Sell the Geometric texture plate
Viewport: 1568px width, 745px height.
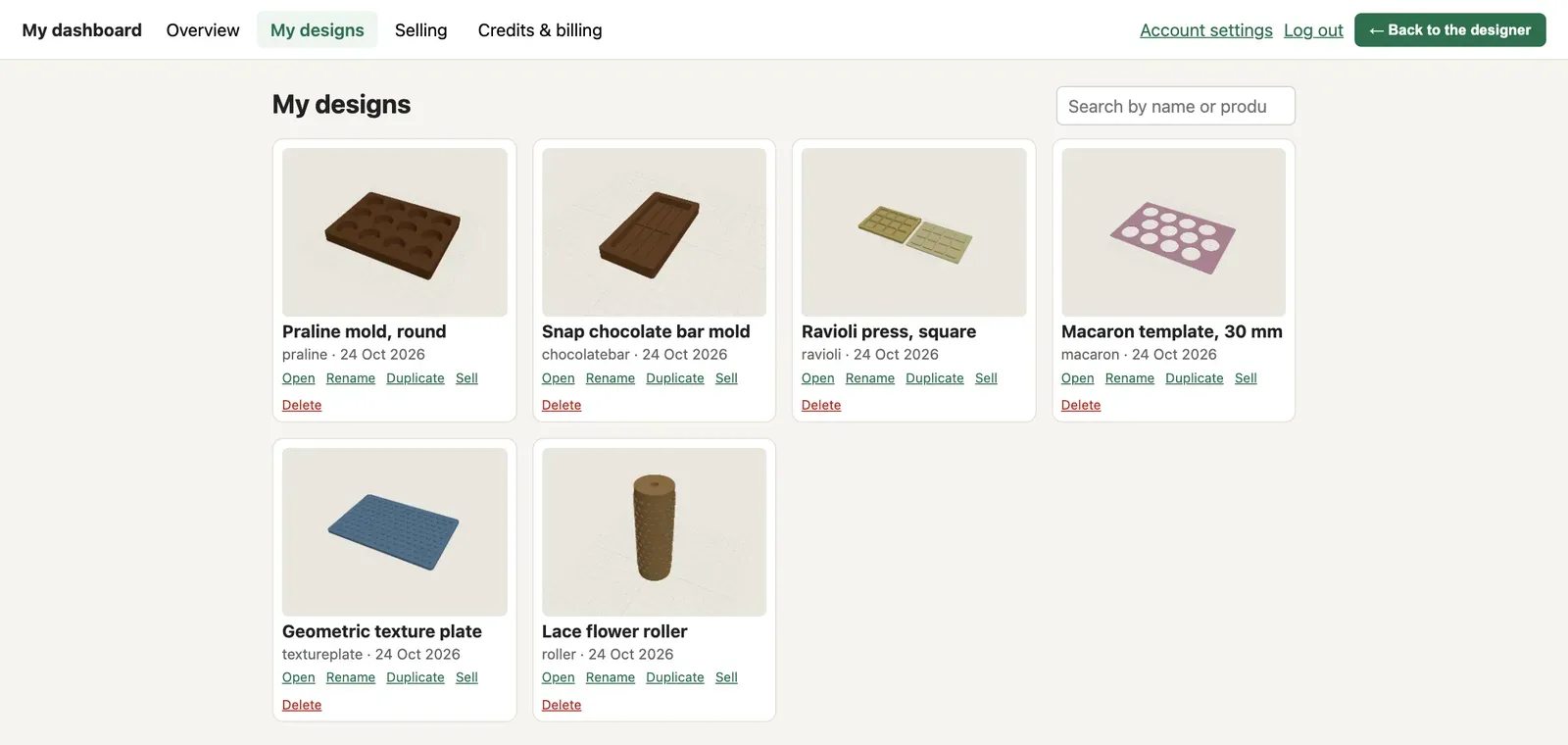tap(466, 677)
